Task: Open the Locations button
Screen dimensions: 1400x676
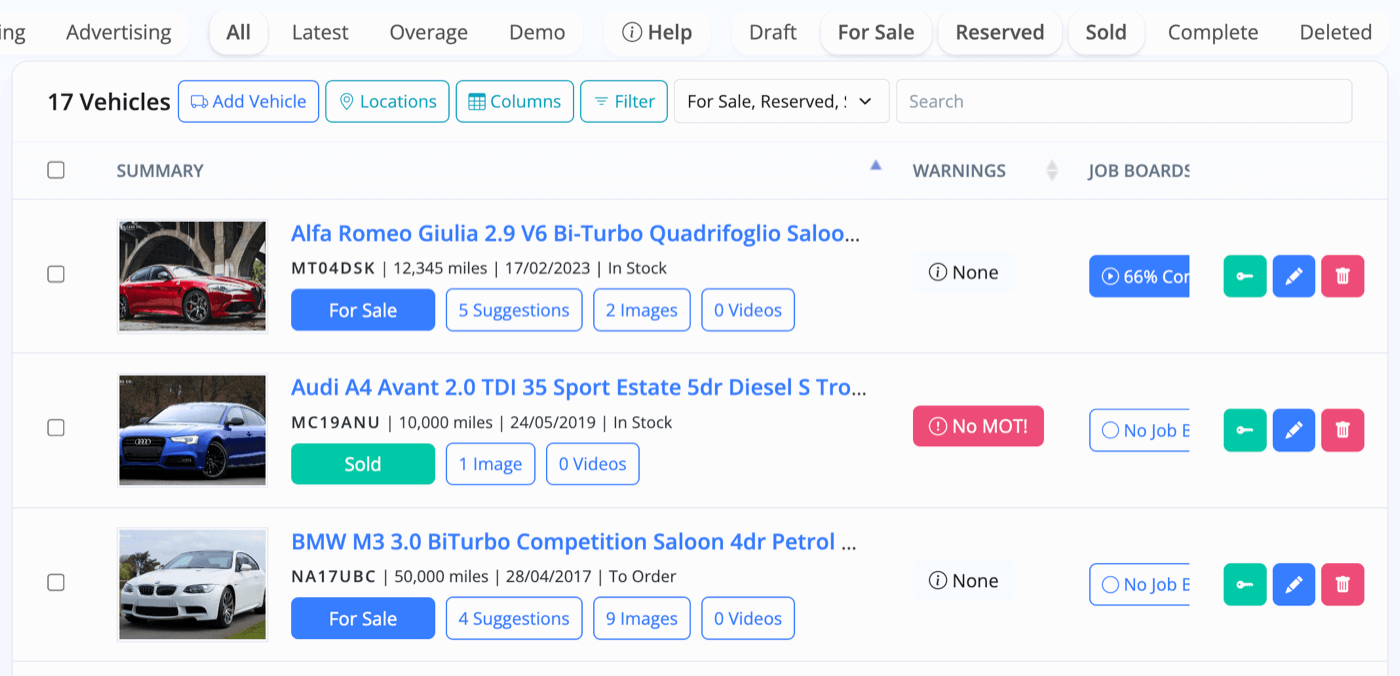Action: coord(387,101)
